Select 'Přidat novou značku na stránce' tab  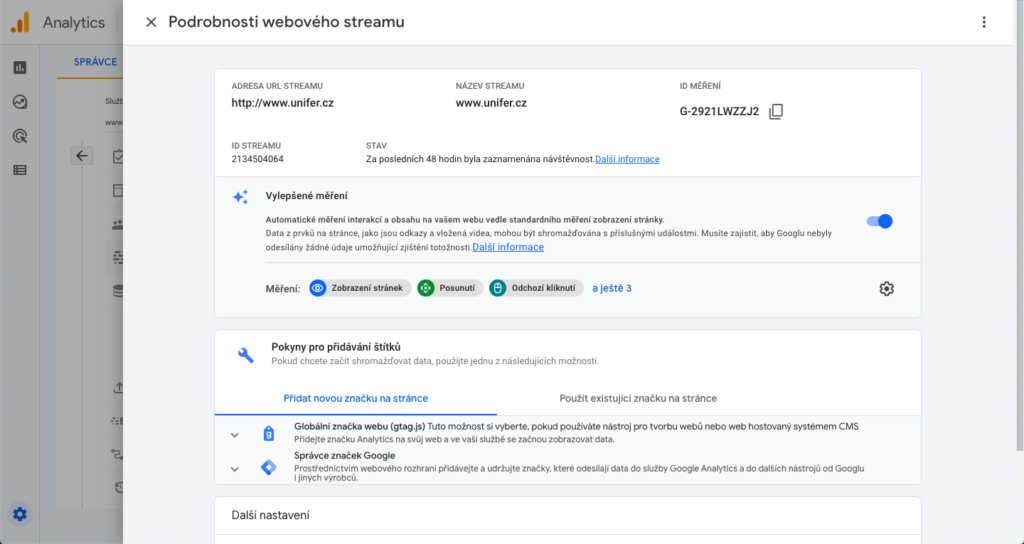click(x=355, y=398)
